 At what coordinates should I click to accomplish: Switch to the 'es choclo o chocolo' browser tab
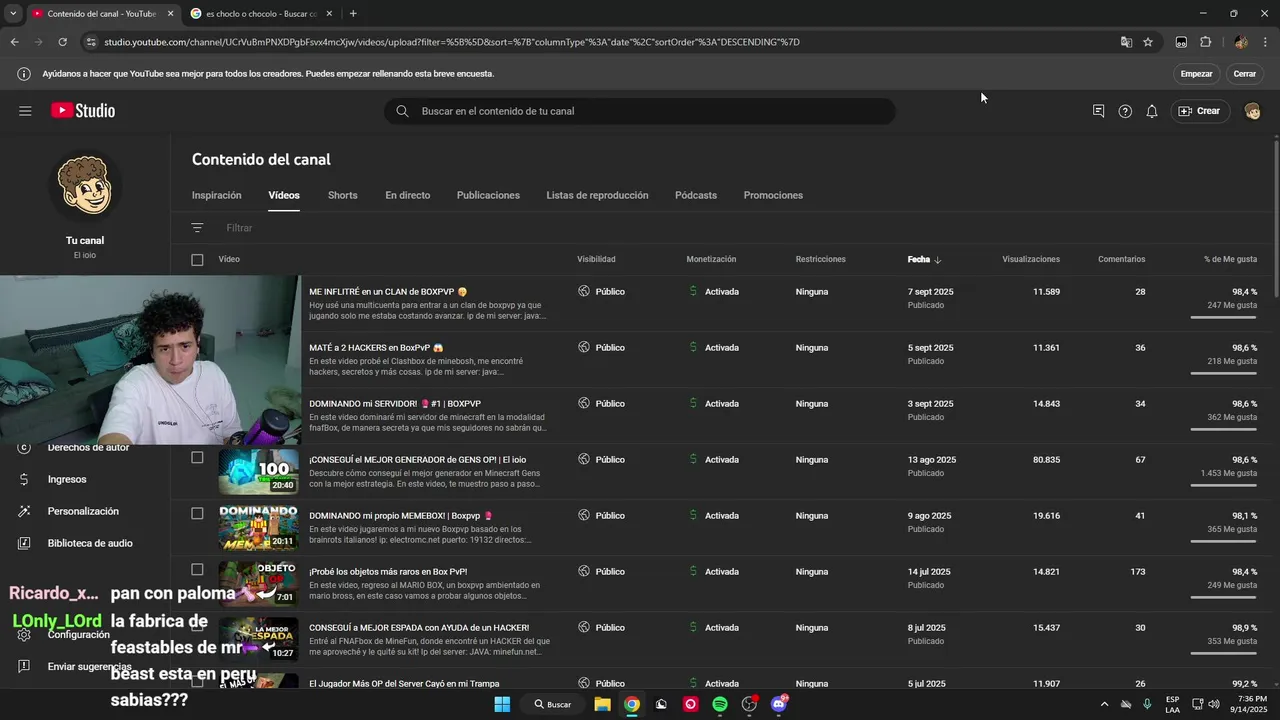[262, 14]
